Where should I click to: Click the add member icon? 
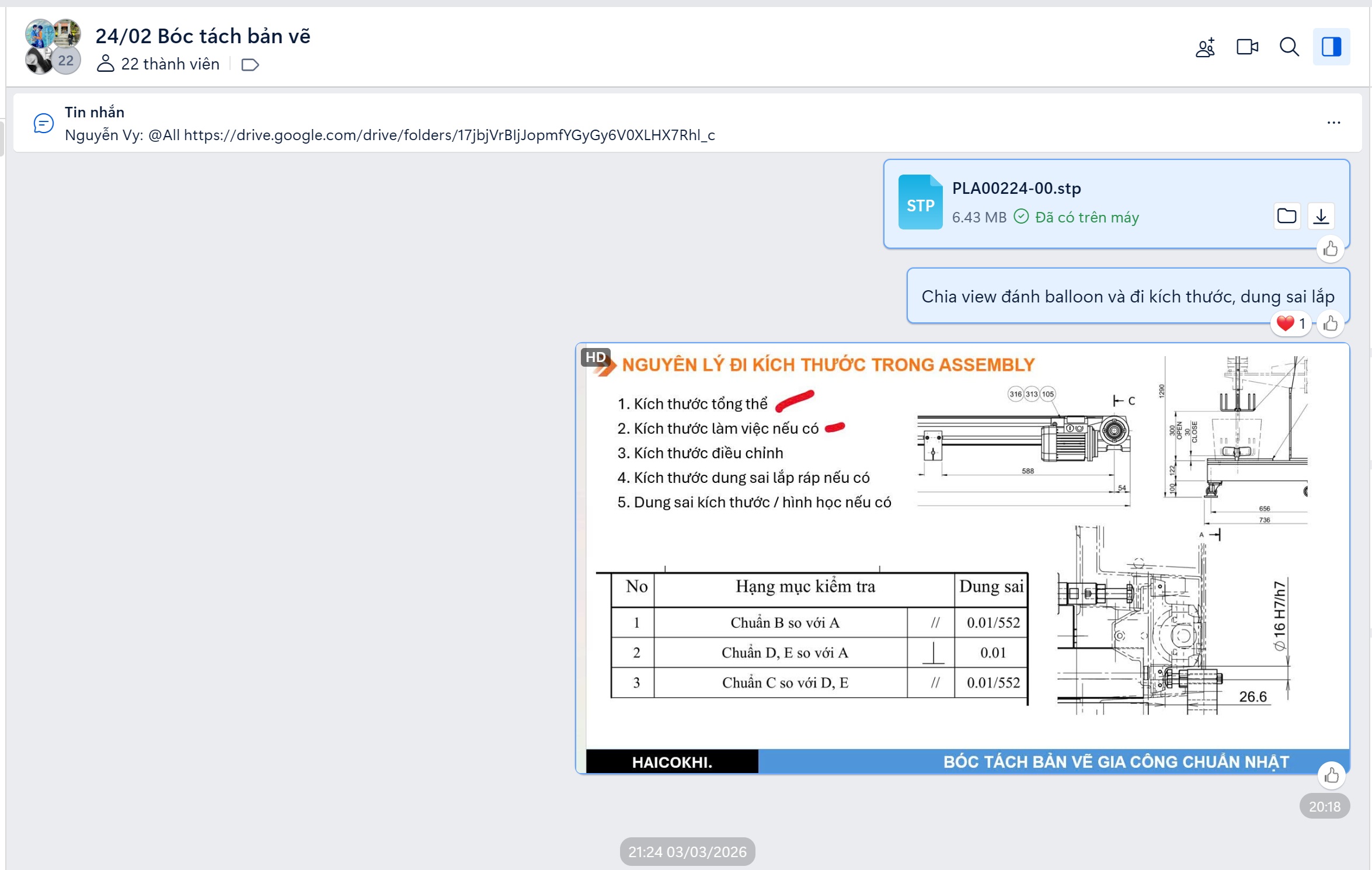(1205, 47)
